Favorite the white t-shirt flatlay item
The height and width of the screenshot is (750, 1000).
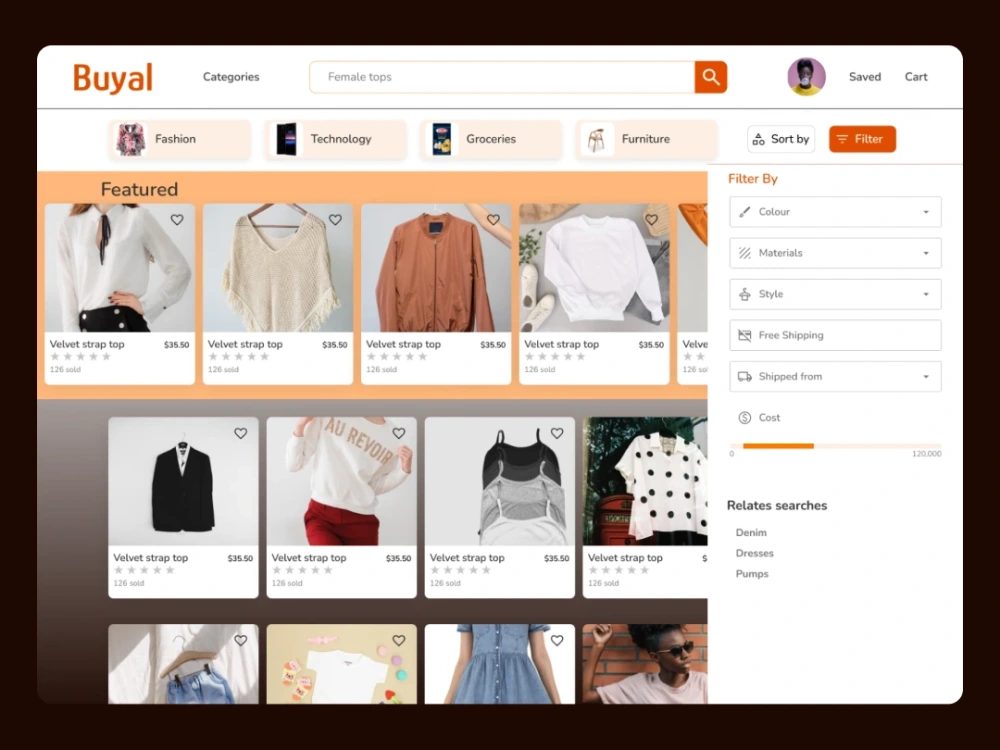(399, 640)
